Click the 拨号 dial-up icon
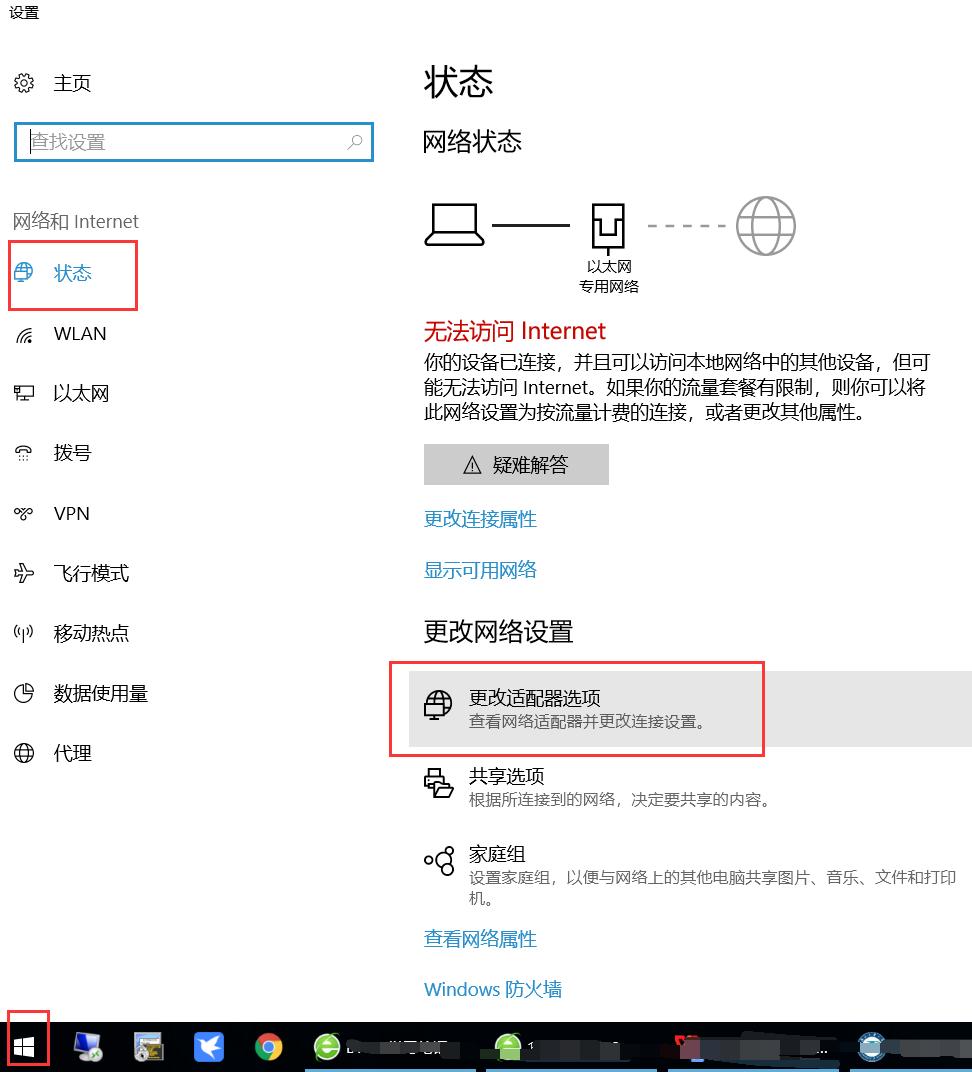Image resolution: width=972 pixels, height=1072 pixels. (24, 454)
